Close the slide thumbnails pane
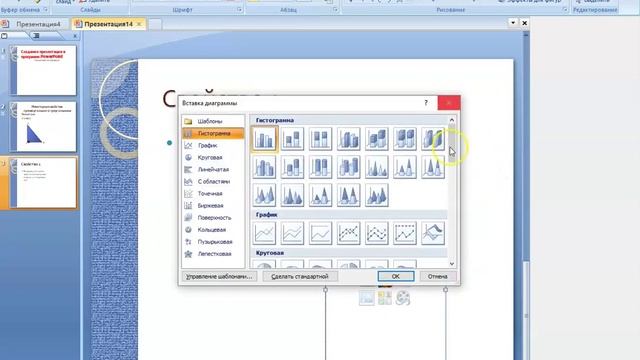This screenshot has height=360, width=640. [75, 36]
